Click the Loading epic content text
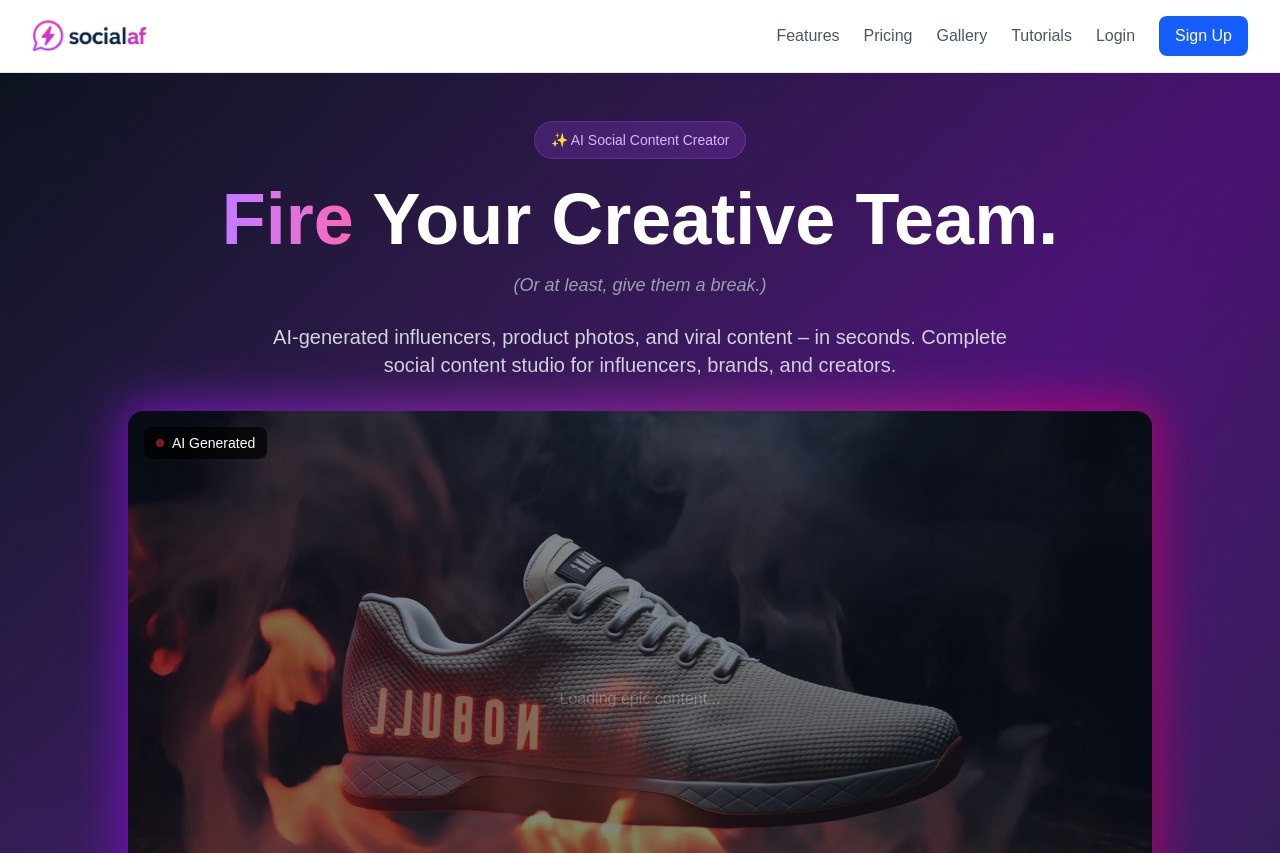This screenshot has width=1280, height=853. click(640, 698)
